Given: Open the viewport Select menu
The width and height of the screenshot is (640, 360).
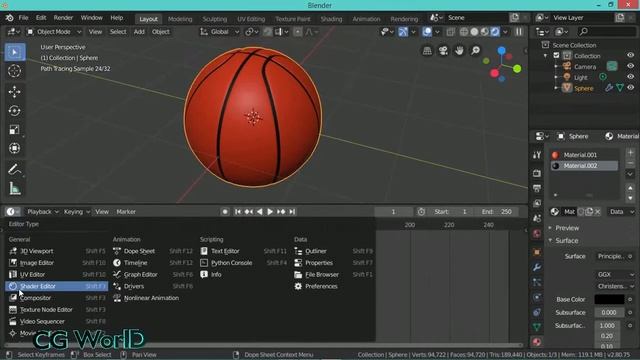Looking at the screenshot, I should click(118, 32).
